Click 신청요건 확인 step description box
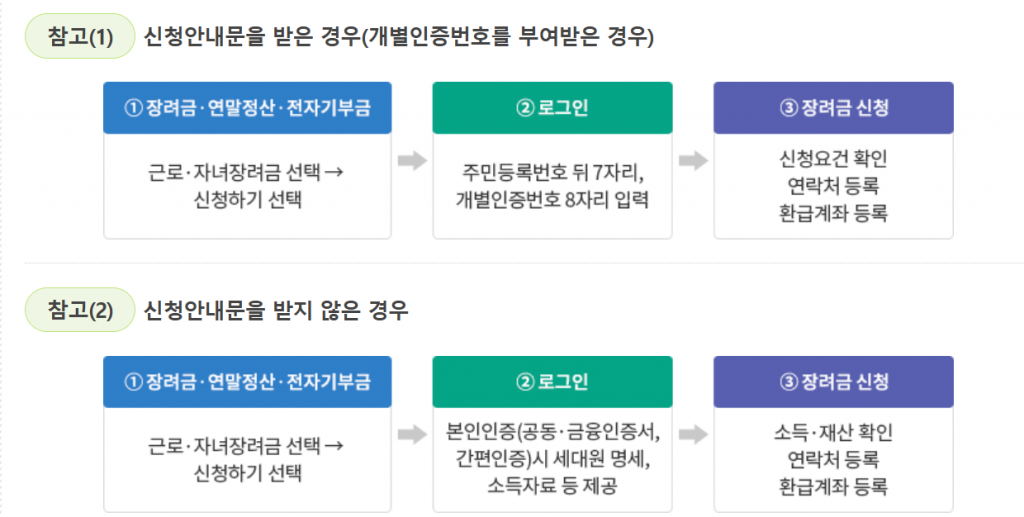This screenshot has width=1024, height=517. tap(833, 186)
